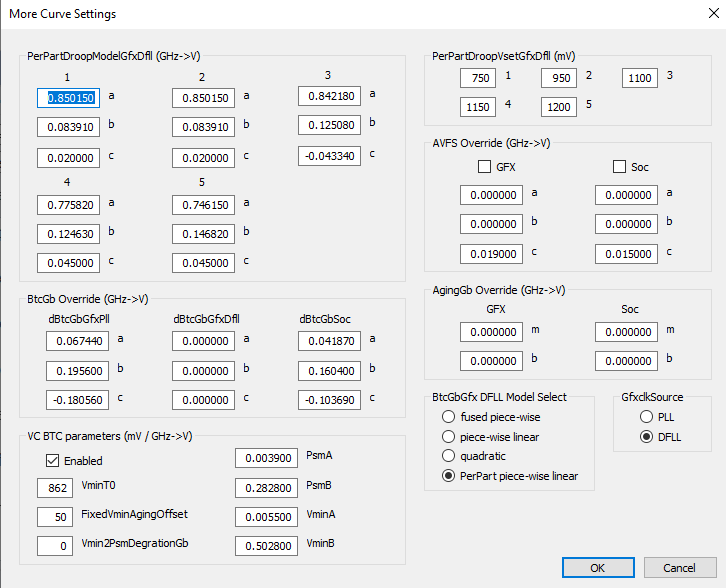Enable the Soc AVFS override checkbox

tap(620, 167)
